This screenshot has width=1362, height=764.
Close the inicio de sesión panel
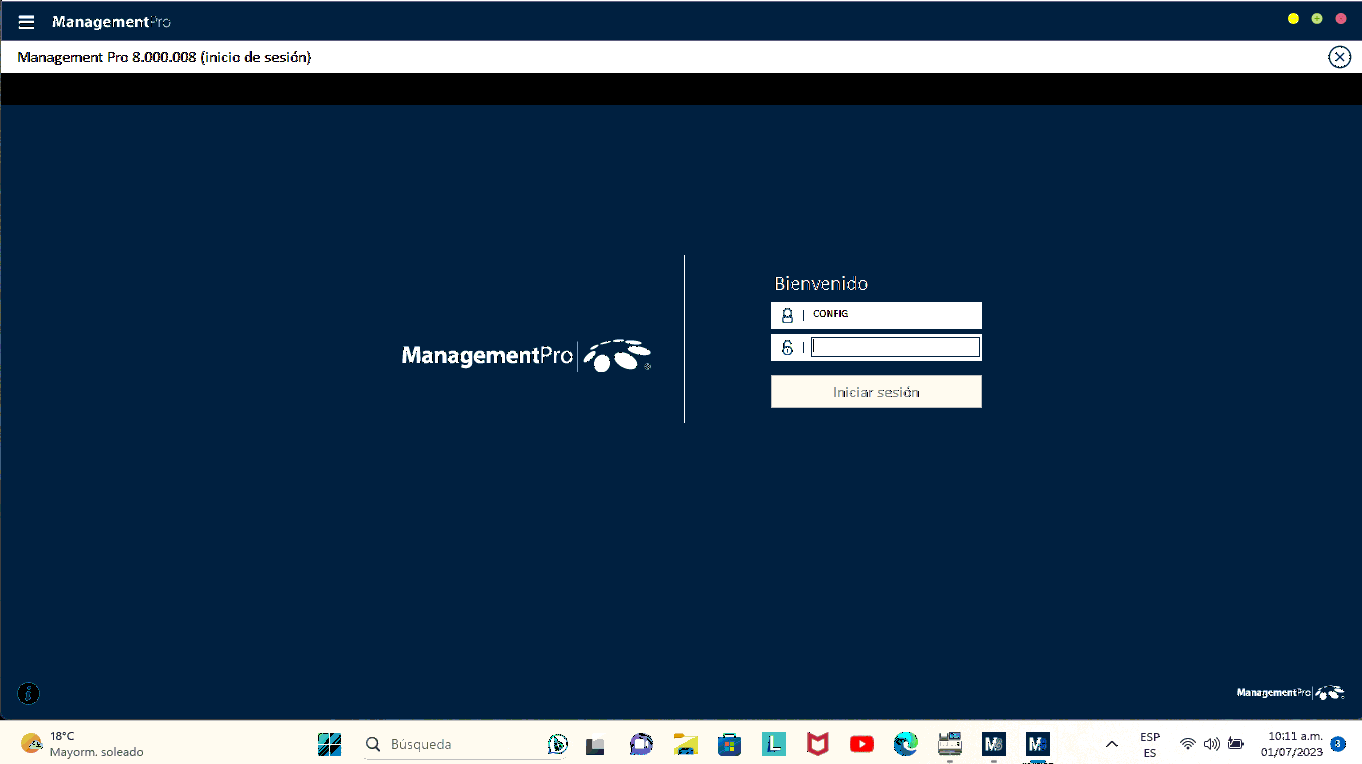(x=1339, y=57)
